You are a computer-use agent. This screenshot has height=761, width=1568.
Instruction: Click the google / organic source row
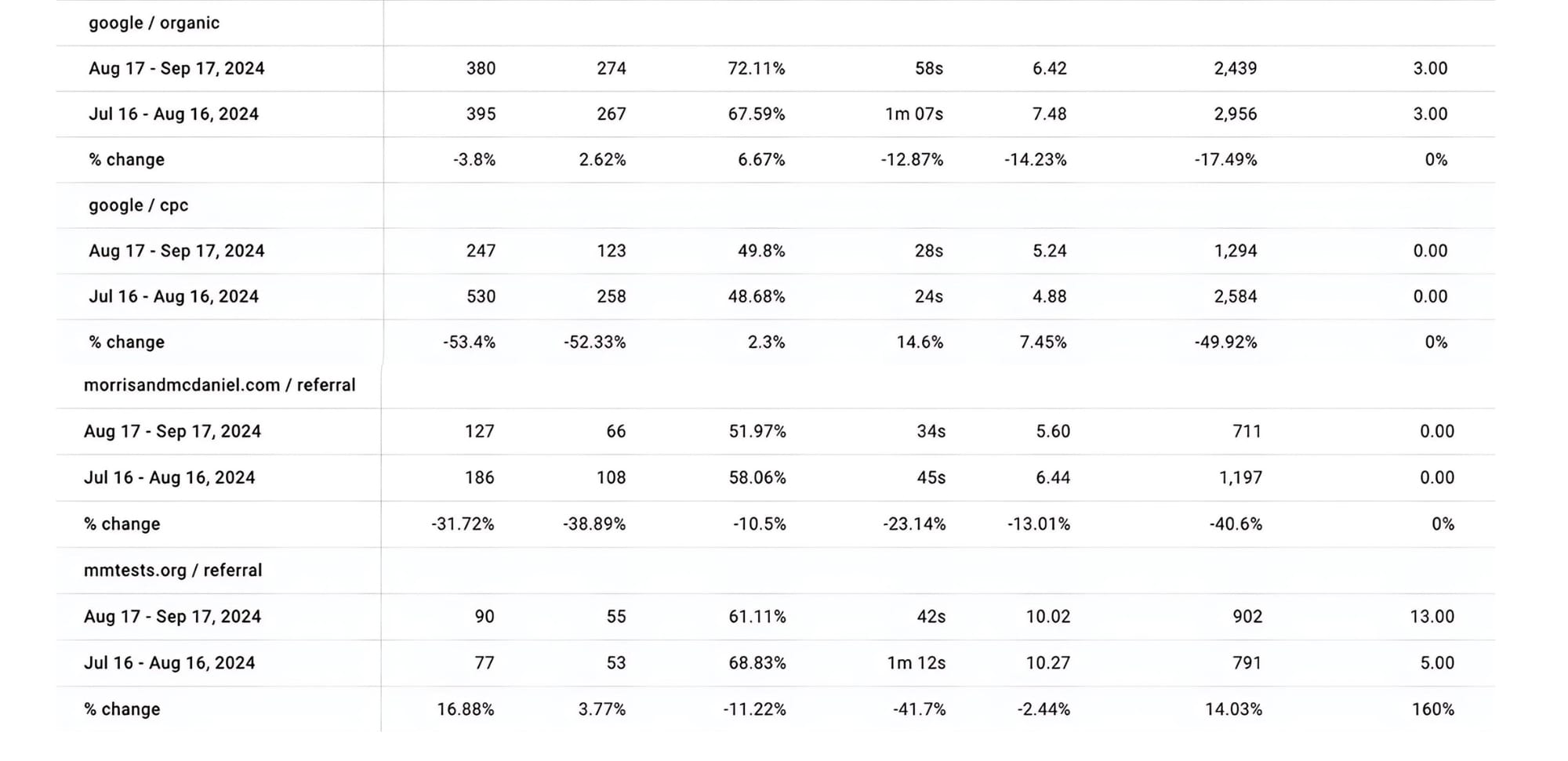(x=154, y=23)
